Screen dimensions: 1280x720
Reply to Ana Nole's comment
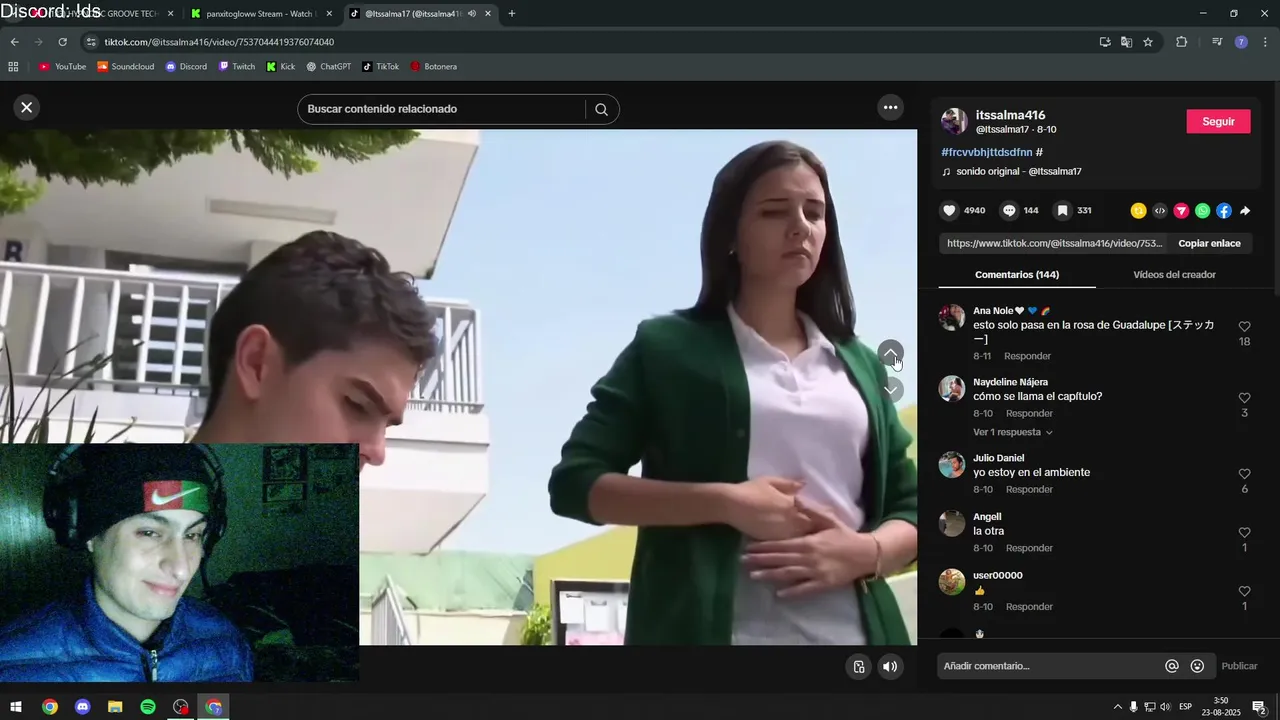tap(1028, 356)
